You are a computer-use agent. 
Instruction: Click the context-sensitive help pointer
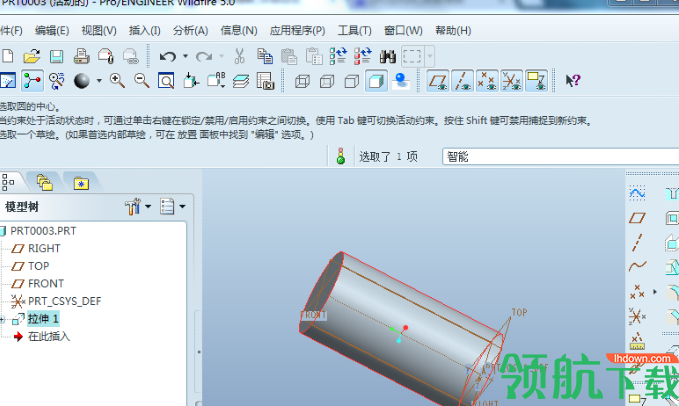[x=573, y=81]
